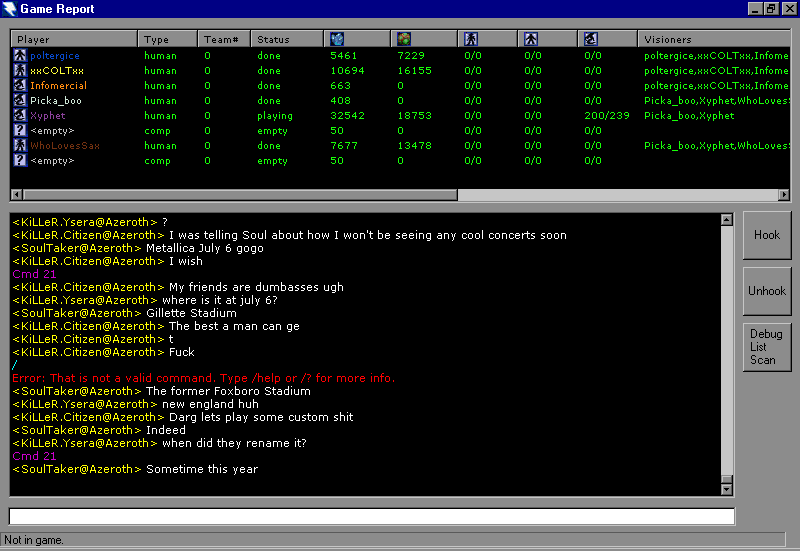Click the red 'Error: That is not a valid command' line
800x551 pixels.
pos(204,378)
